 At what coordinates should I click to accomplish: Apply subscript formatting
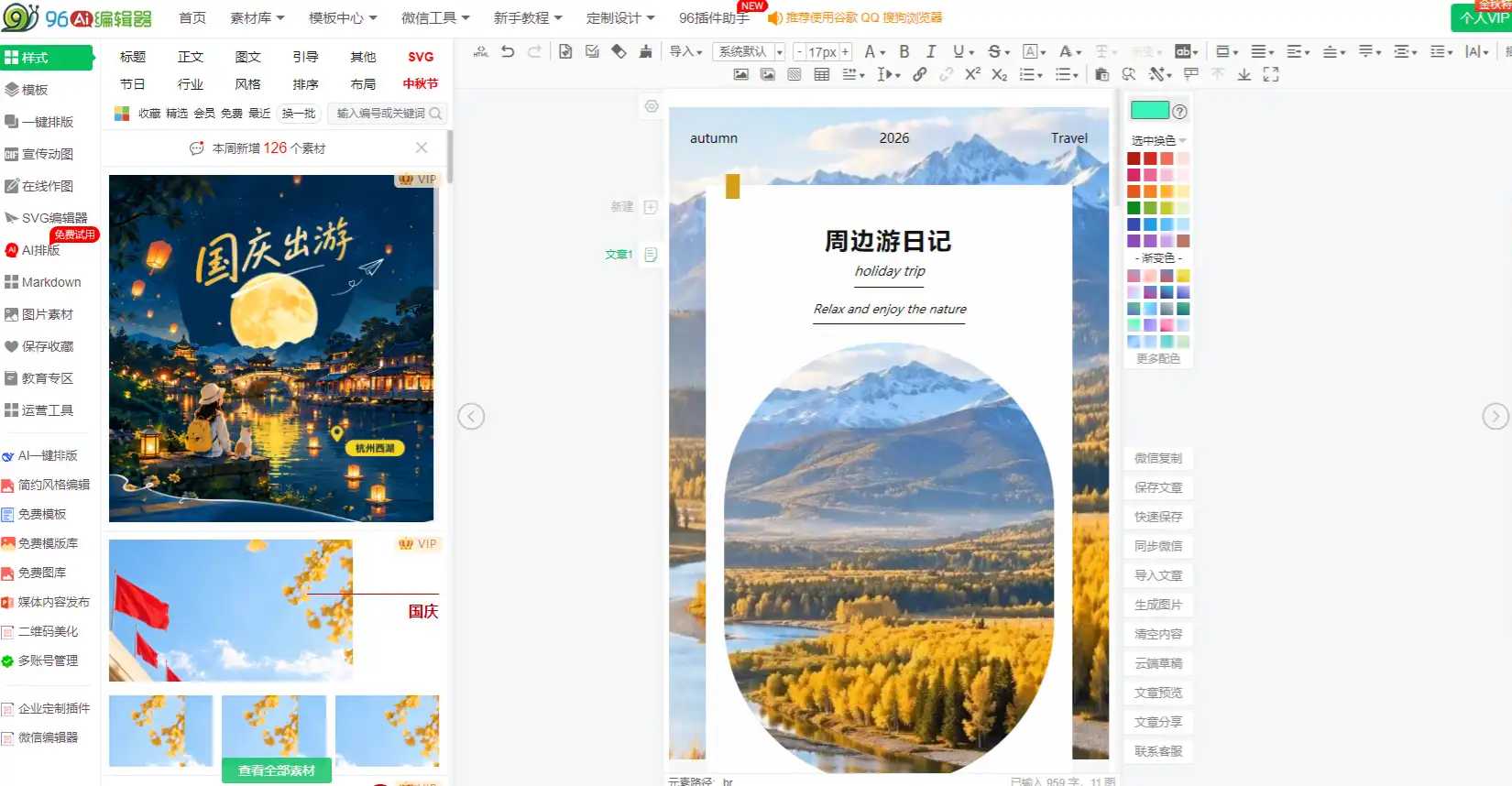tap(1000, 74)
